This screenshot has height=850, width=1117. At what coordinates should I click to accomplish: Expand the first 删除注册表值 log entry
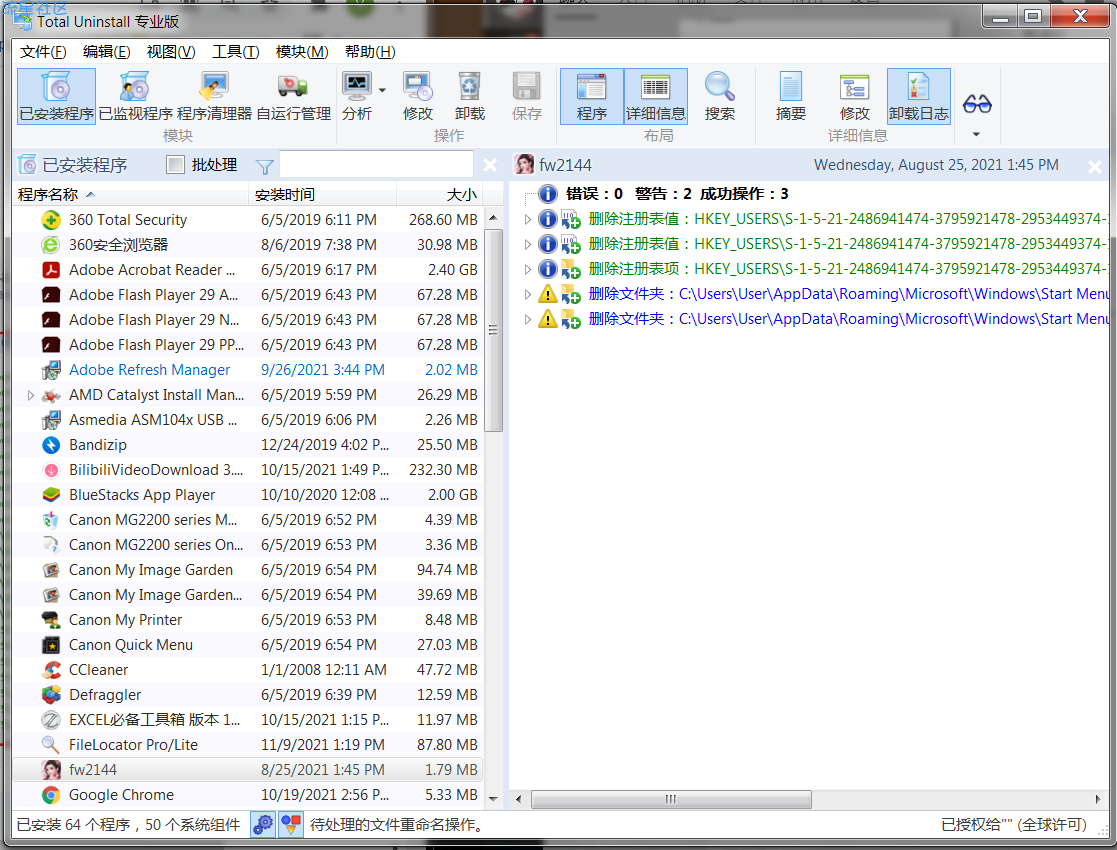point(527,219)
